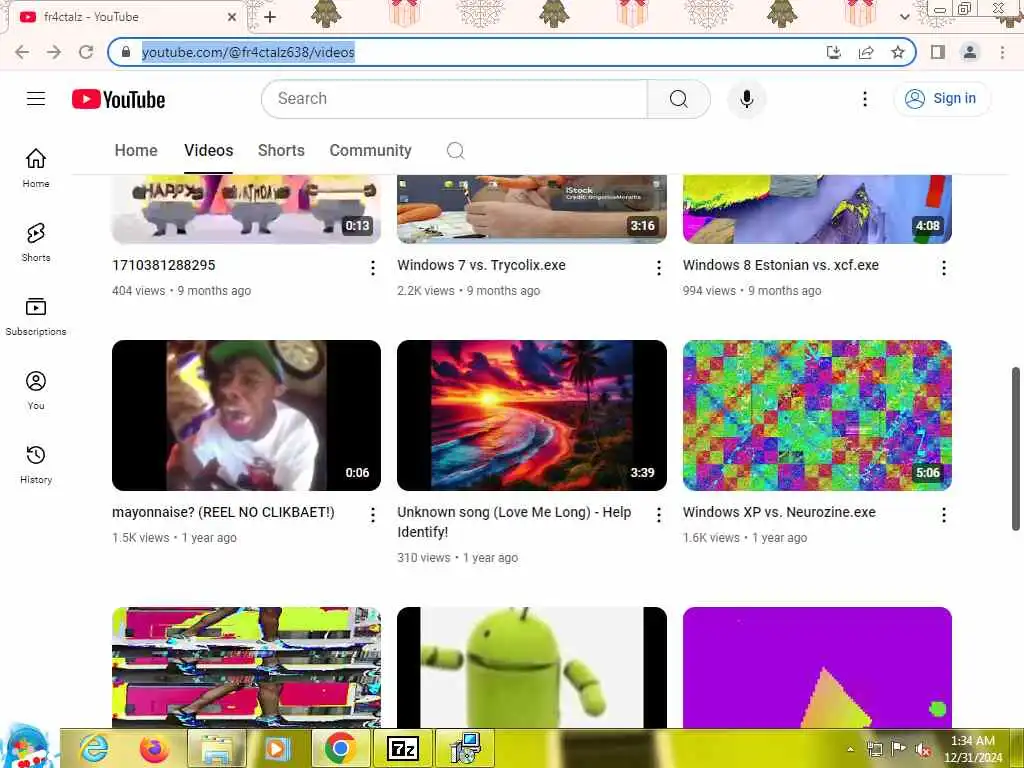Click the page vertical scrollbar thumb
This screenshot has width=1024, height=768.
[x=1016, y=449]
